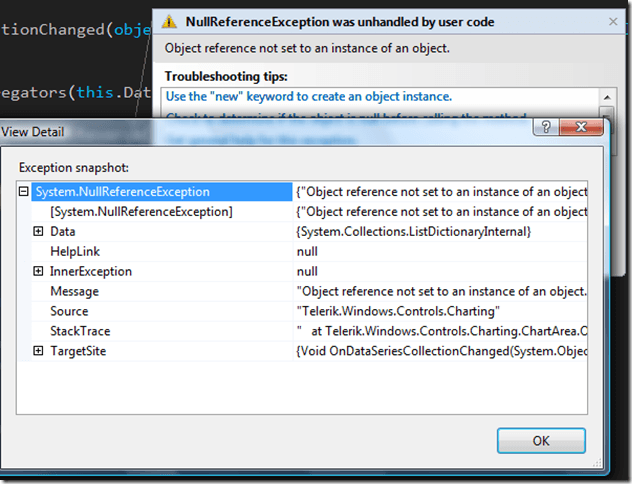Screen dimensions: 632x484
Task: Select the StackTrace property name
Action: 80,331
